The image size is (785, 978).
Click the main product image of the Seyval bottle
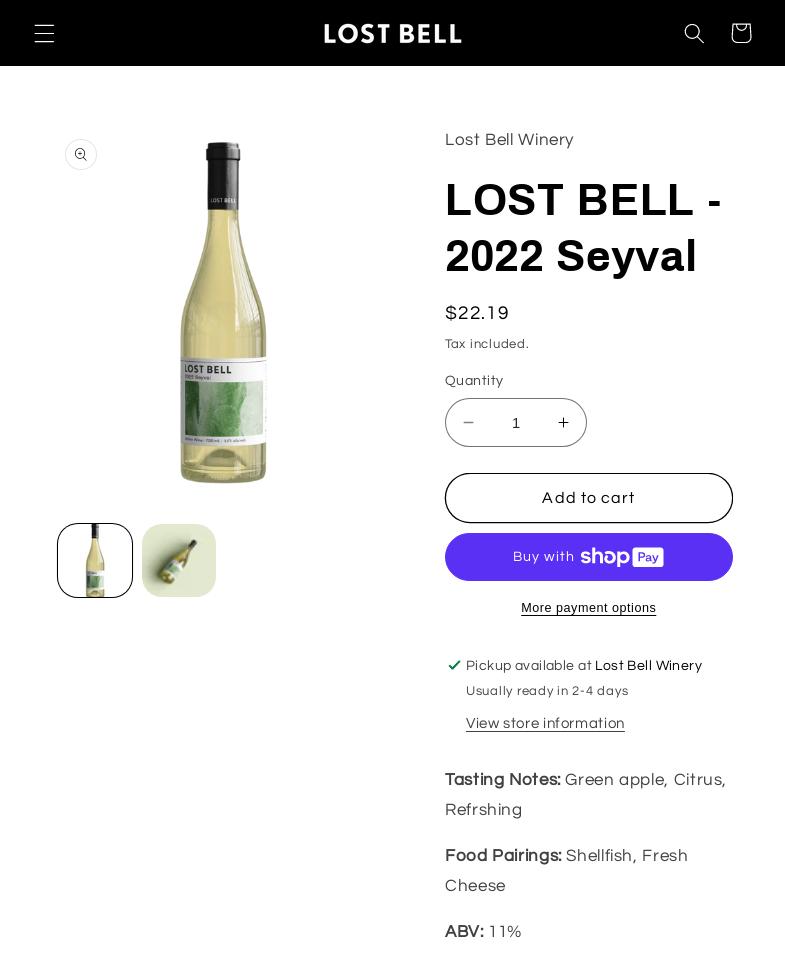click(x=223, y=313)
